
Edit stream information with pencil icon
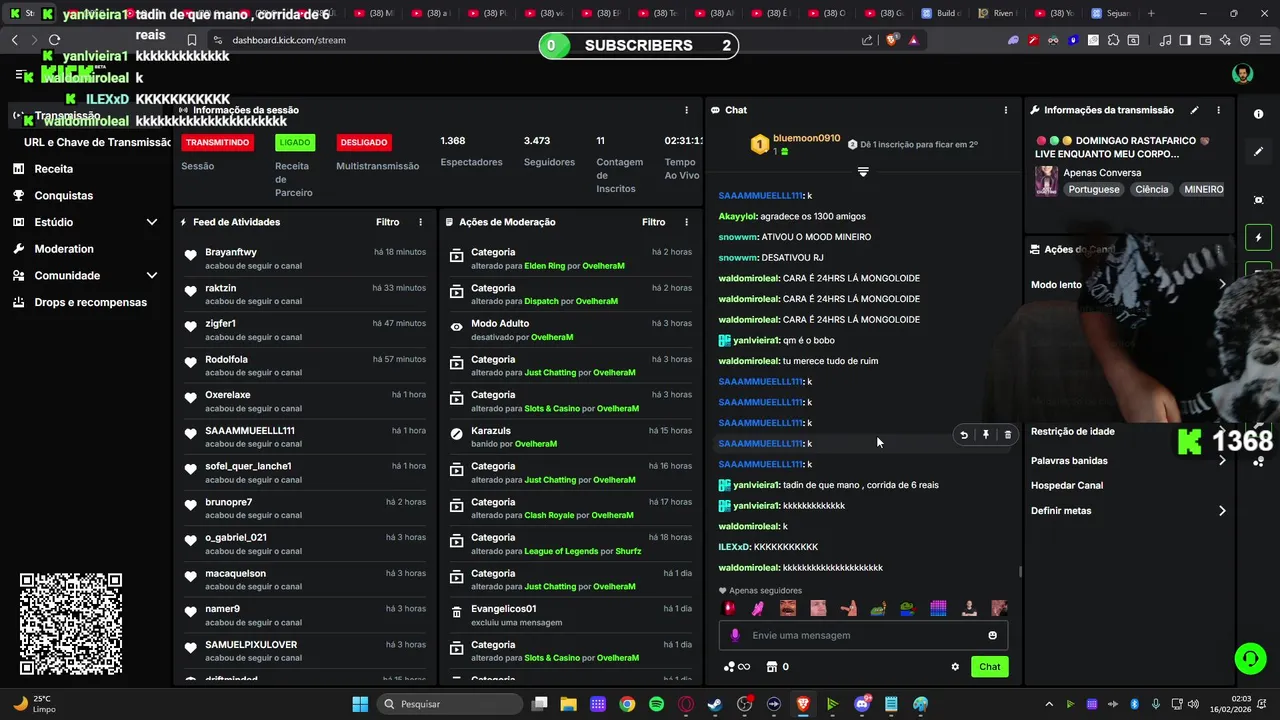(x=1194, y=110)
